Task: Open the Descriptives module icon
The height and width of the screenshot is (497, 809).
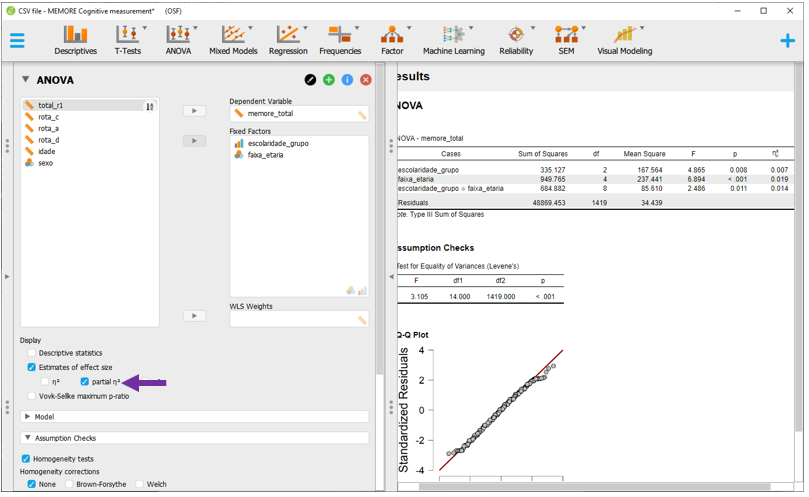Action: 75,39
